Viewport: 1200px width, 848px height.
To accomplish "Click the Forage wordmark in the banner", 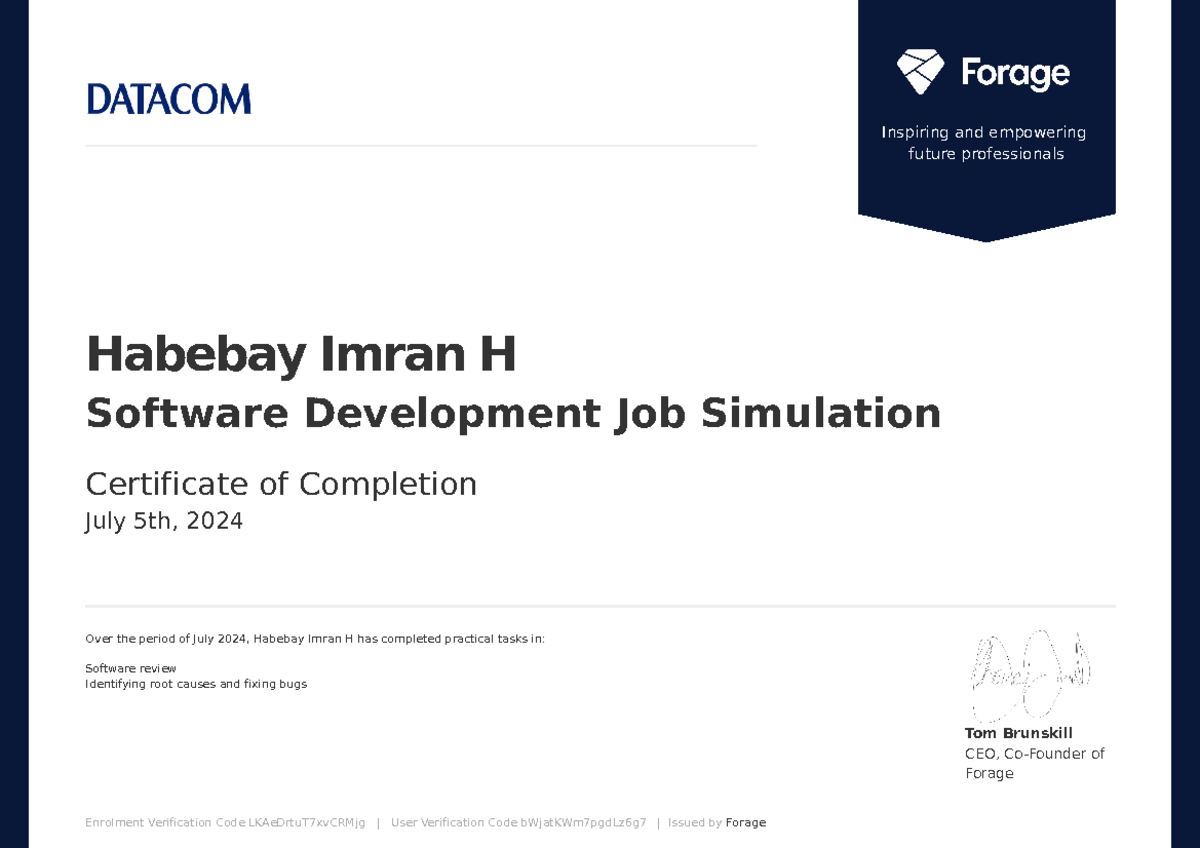I will (x=1013, y=72).
